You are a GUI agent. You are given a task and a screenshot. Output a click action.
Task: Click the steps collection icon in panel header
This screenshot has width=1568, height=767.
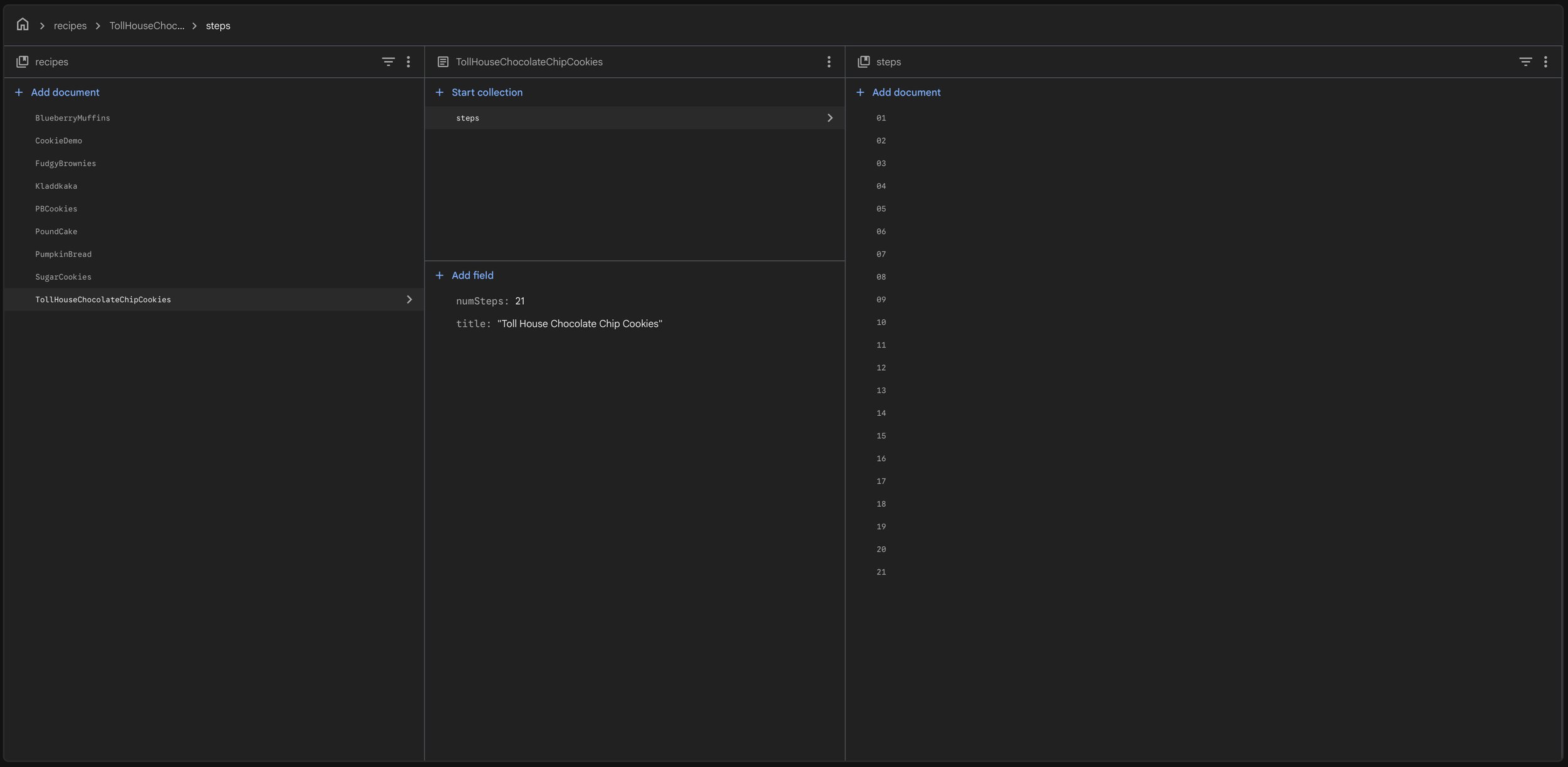864,61
